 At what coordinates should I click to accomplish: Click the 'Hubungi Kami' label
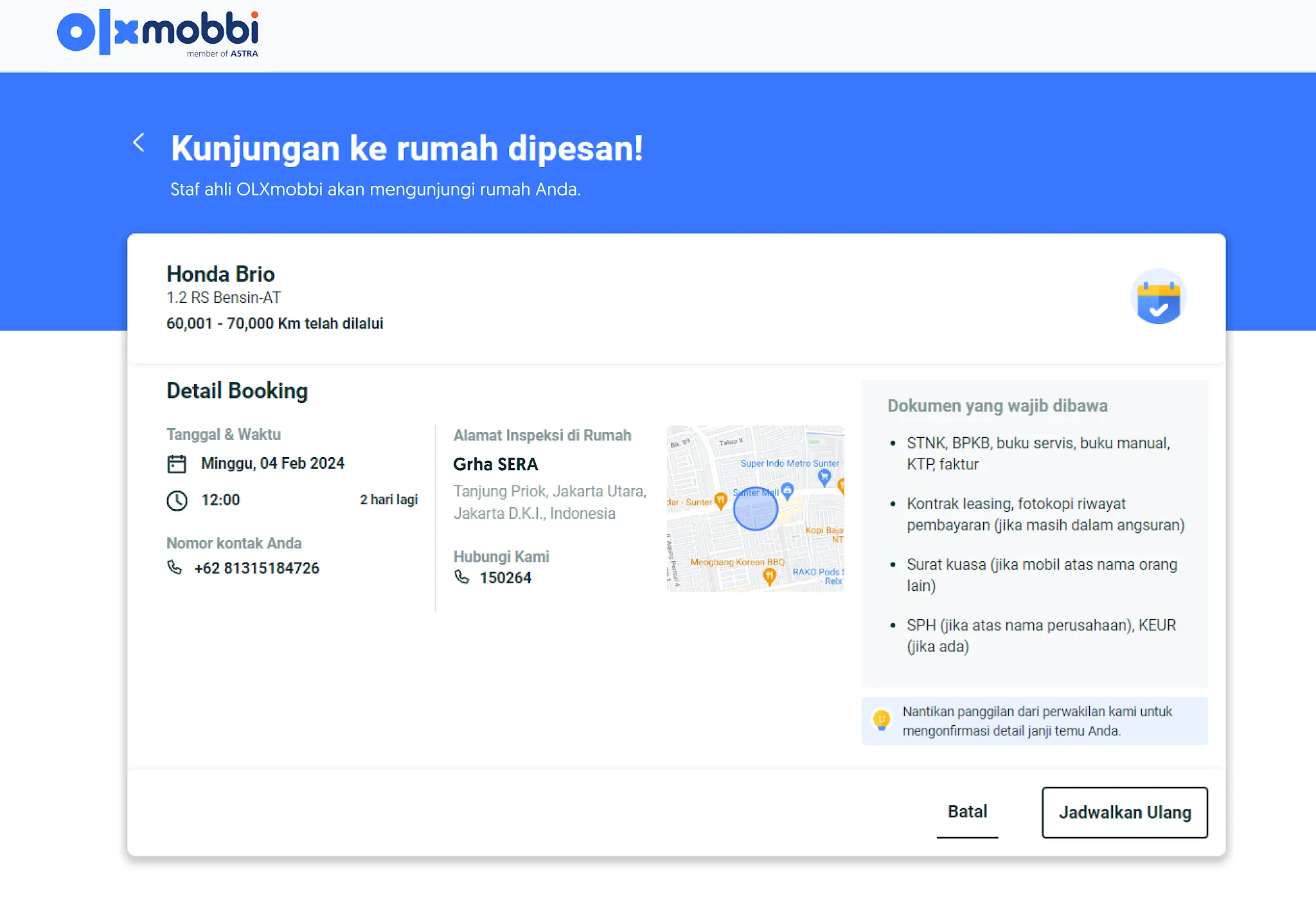pos(501,557)
